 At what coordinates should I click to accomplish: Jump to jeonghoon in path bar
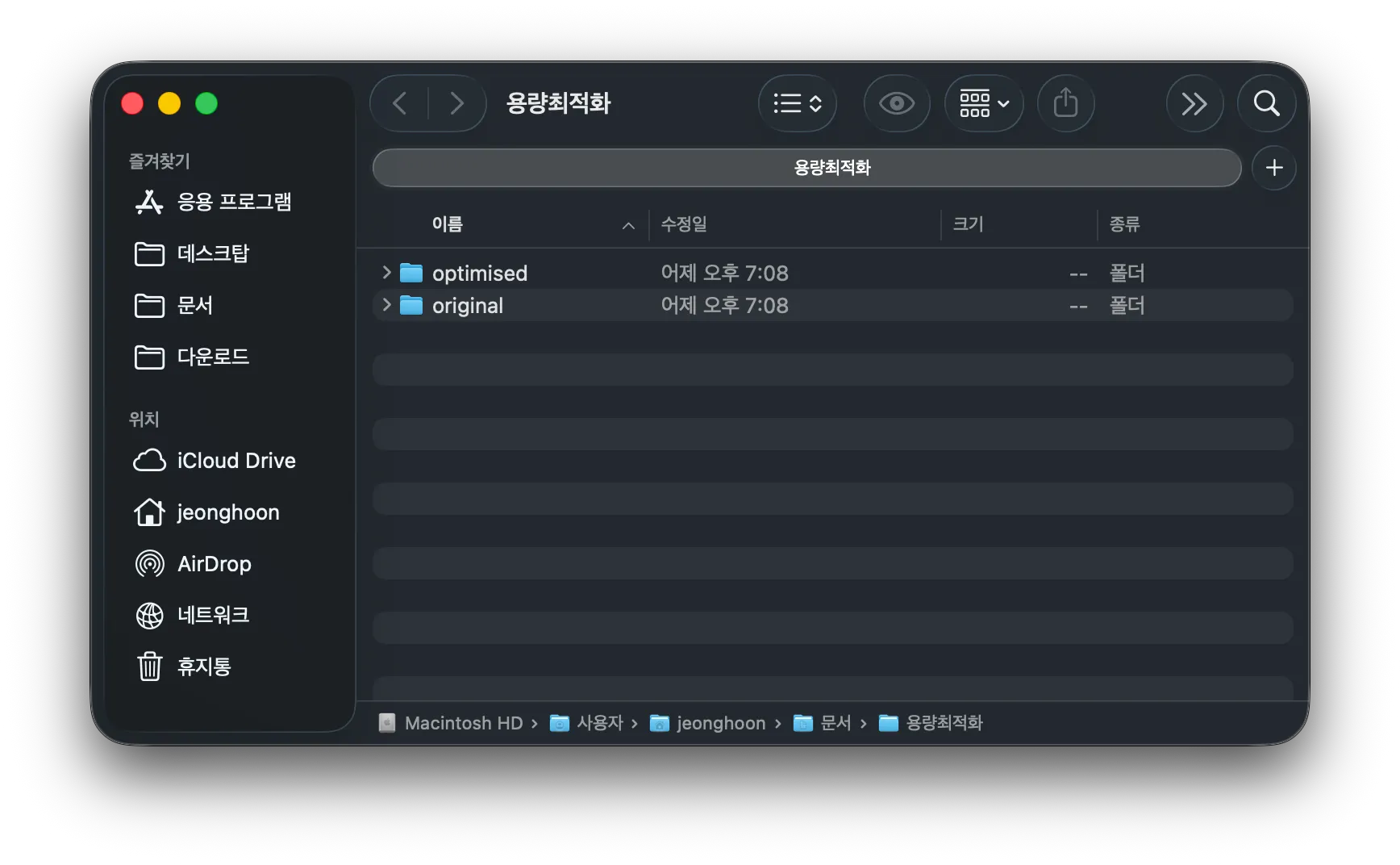point(721,723)
